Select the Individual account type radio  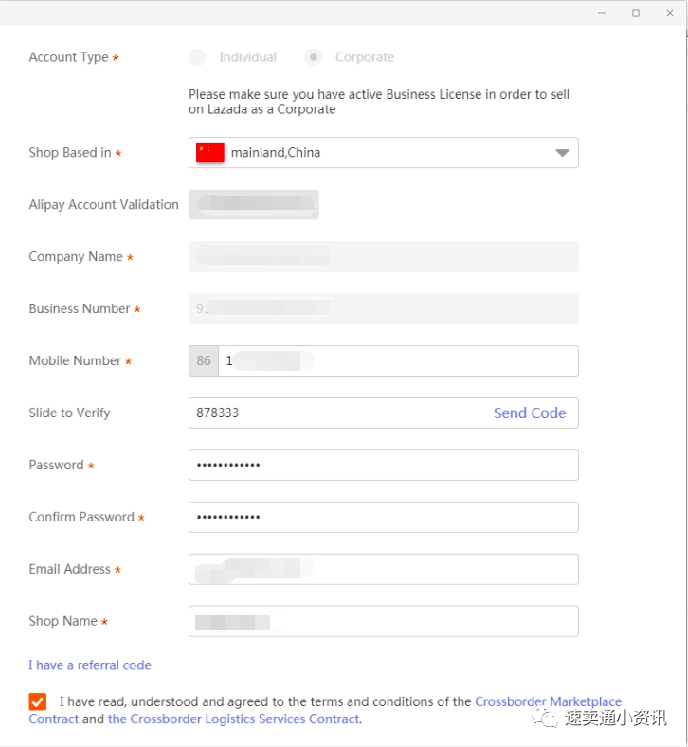point(197,57)
